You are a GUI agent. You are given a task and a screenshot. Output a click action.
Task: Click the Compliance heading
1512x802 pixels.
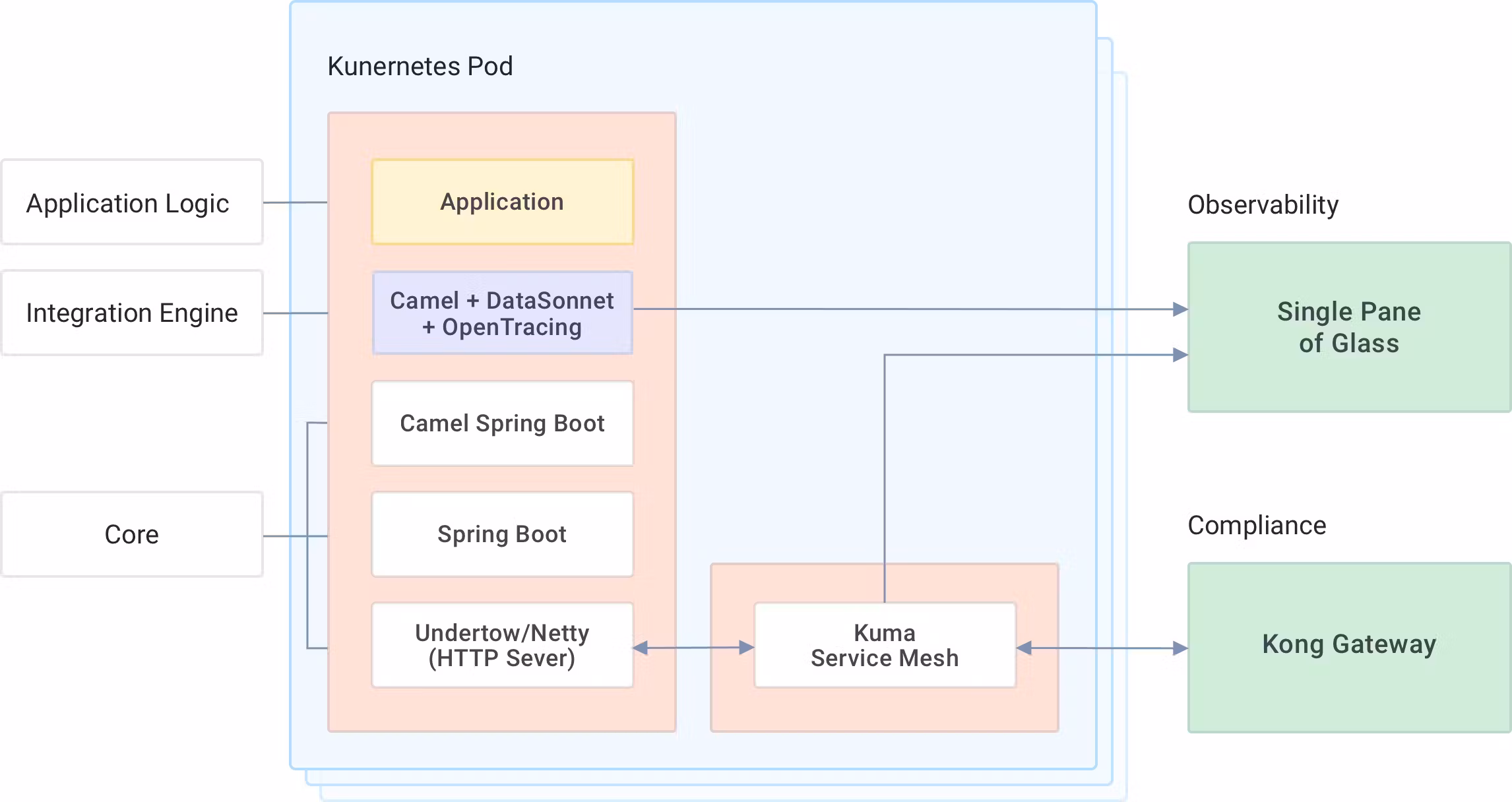1256,526
